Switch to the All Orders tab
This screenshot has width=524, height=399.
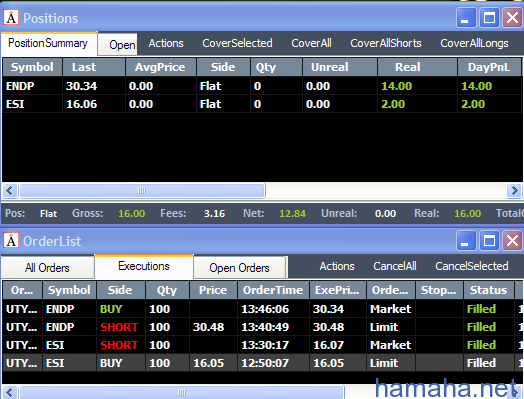click(x=47, y=268)
